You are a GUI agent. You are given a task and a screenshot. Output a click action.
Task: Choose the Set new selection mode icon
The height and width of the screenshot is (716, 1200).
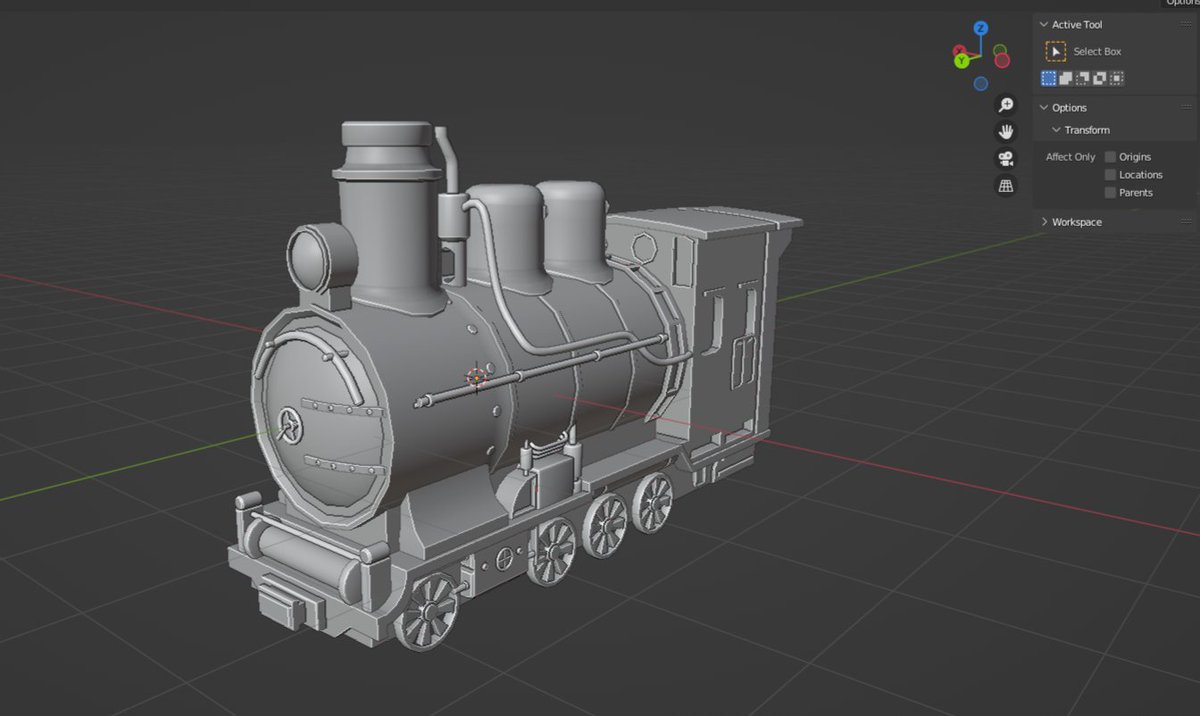tap(1049, 78)
